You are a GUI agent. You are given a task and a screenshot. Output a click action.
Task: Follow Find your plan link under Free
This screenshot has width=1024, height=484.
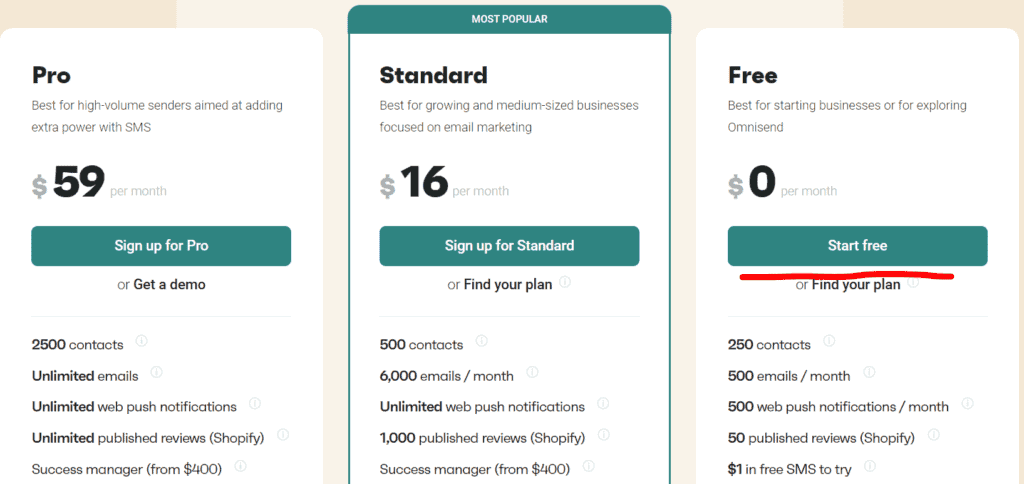coord(856,285)
